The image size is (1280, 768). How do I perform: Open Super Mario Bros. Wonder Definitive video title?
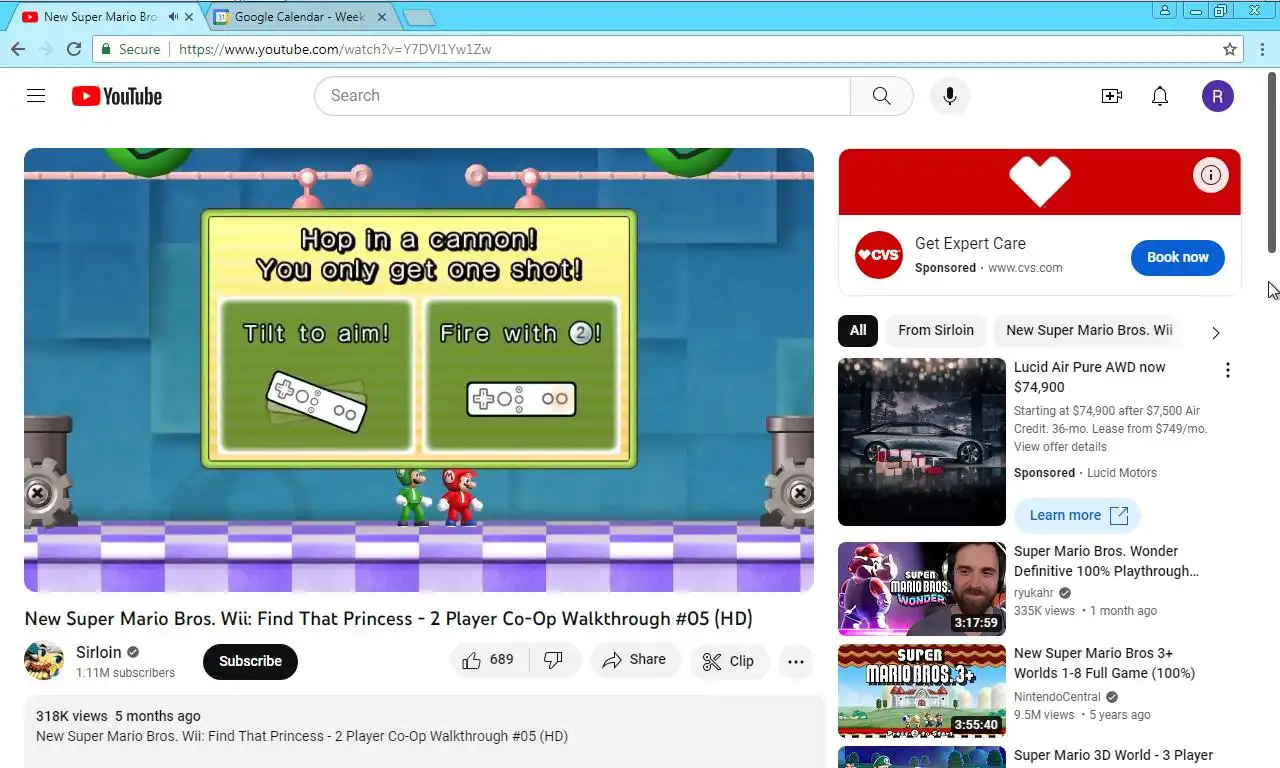(1106, 561)
